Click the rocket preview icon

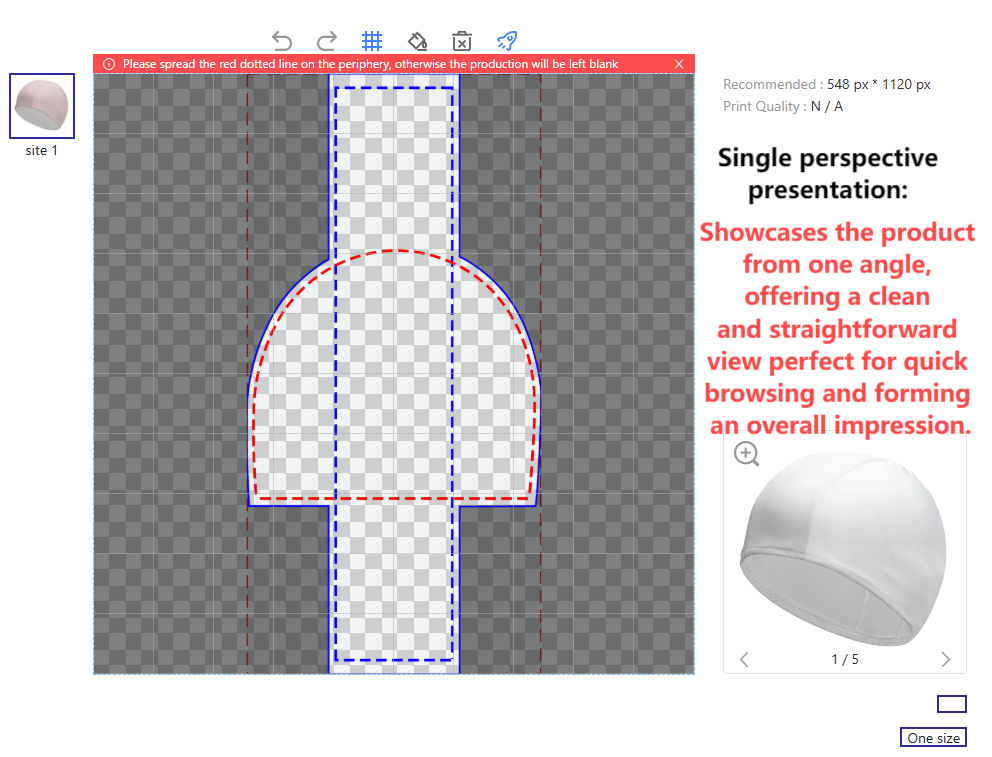point(507,41)
